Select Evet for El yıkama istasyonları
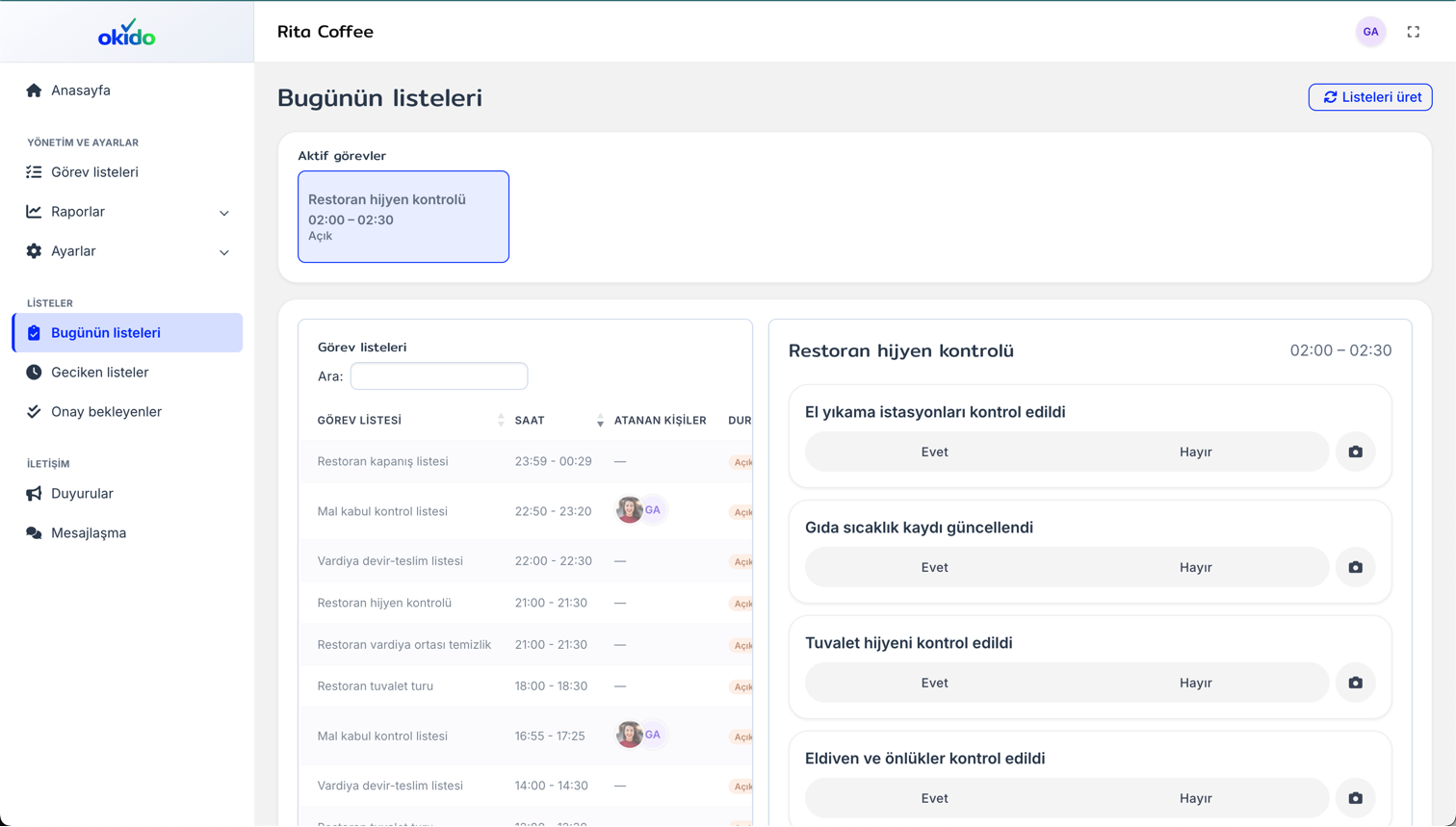This screenshot has height=827, width=1456. 934,452
